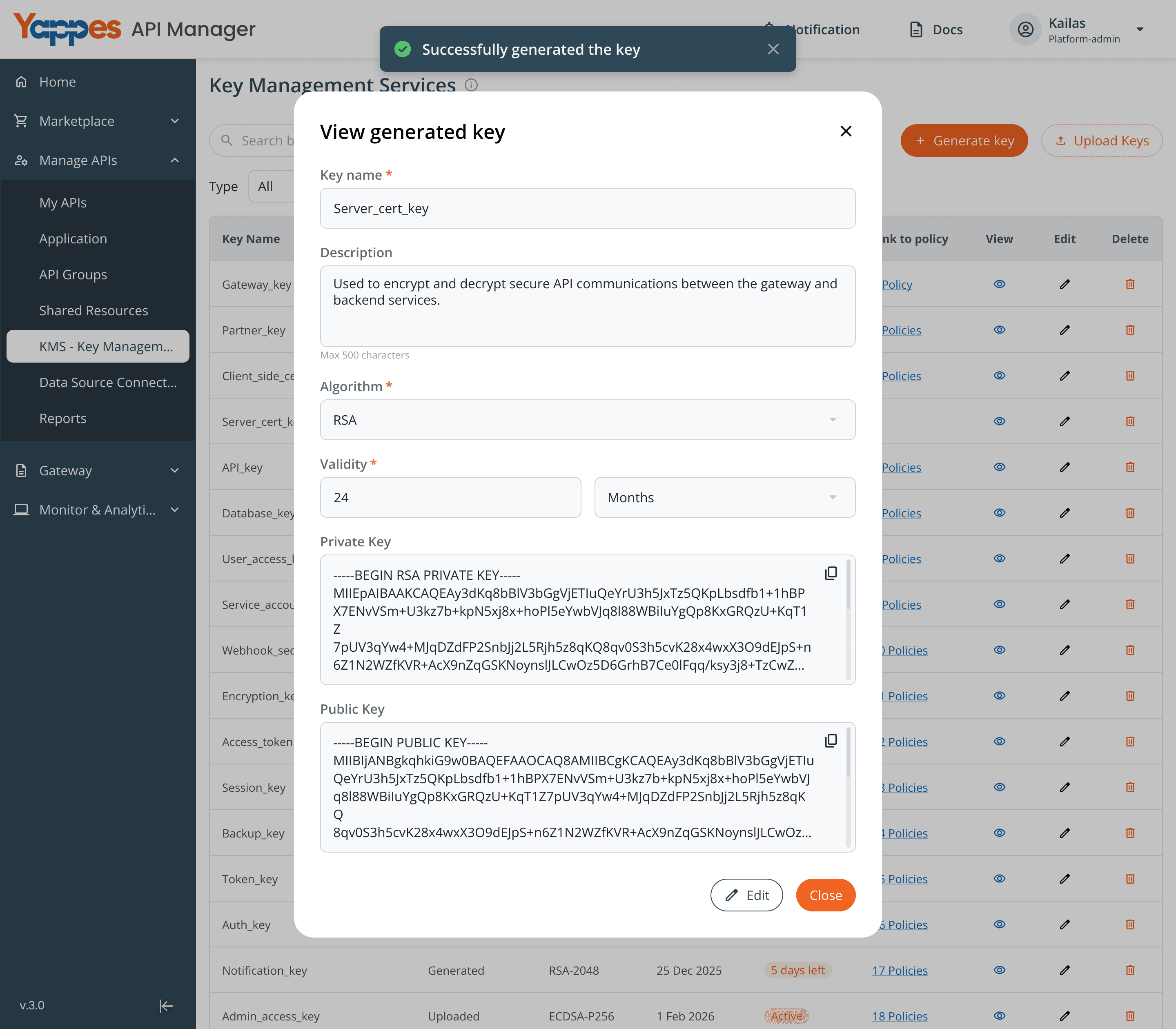Dismiss the success notification toast
The image size is (1176, 1029).
(x=773, y=49)
